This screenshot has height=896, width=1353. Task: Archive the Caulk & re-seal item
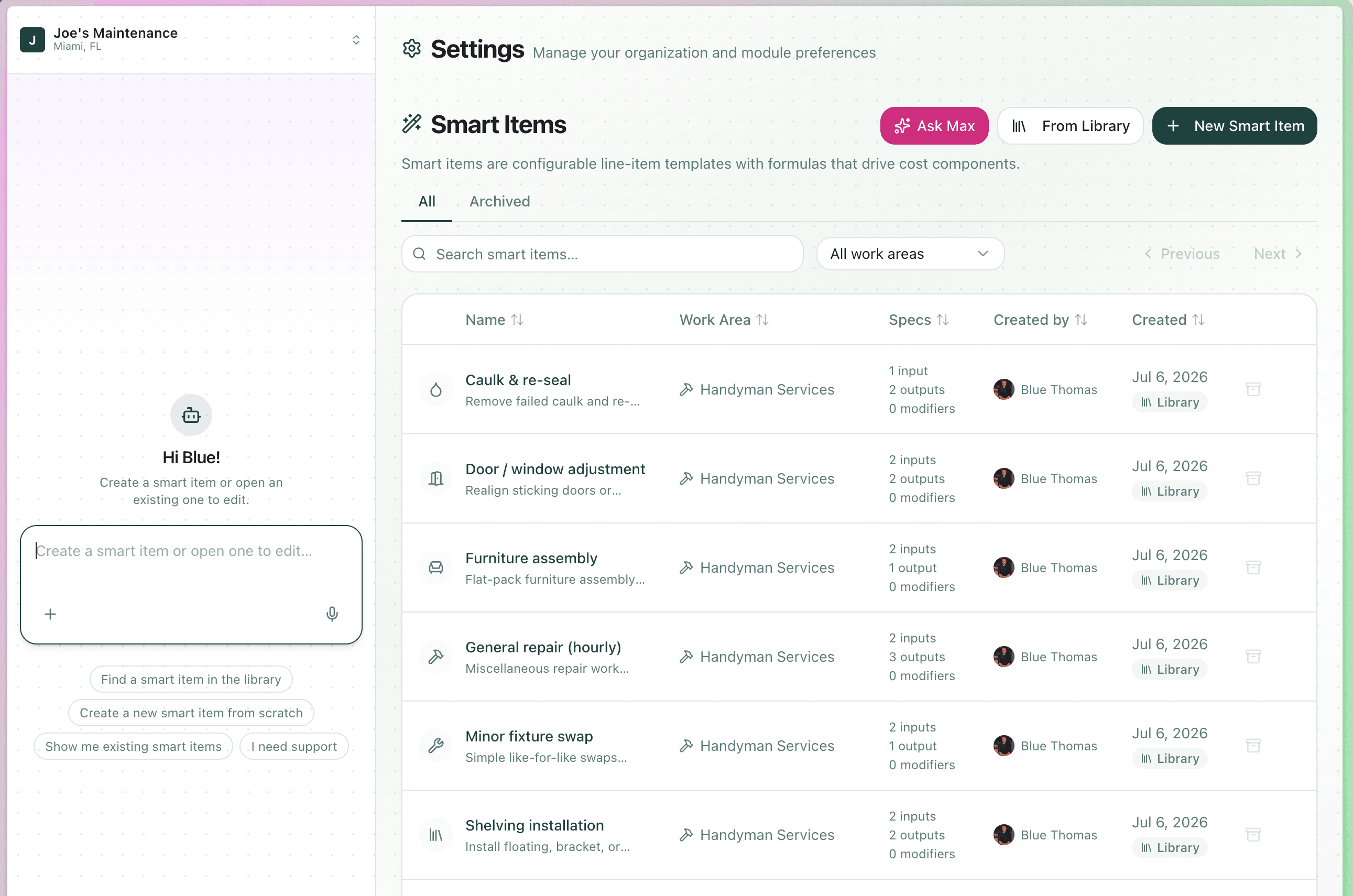coord(1253,390)
